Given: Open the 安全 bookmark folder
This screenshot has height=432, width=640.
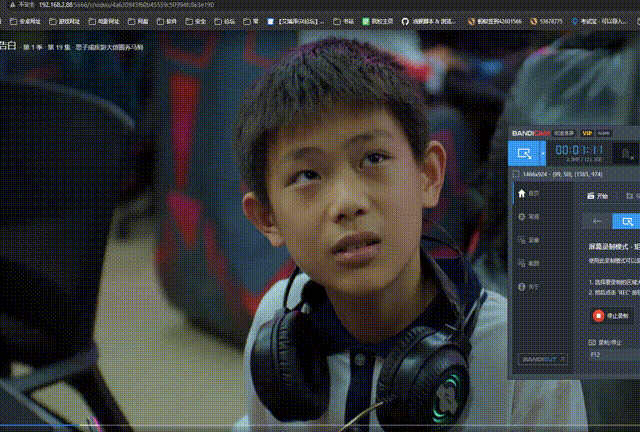Looking at the screenshot, I should point(196,21).
